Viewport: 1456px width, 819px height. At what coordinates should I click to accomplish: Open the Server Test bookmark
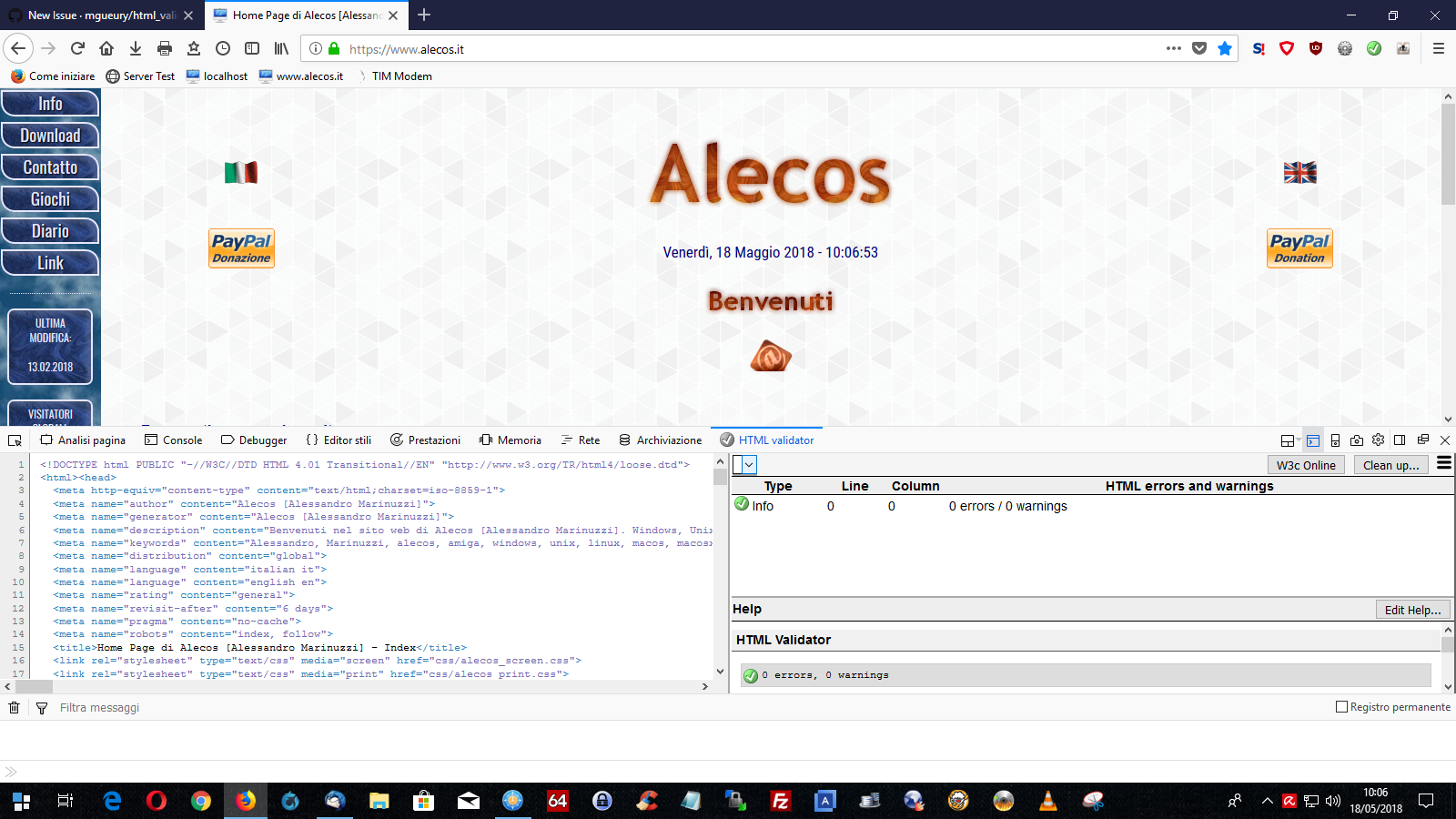140,76
